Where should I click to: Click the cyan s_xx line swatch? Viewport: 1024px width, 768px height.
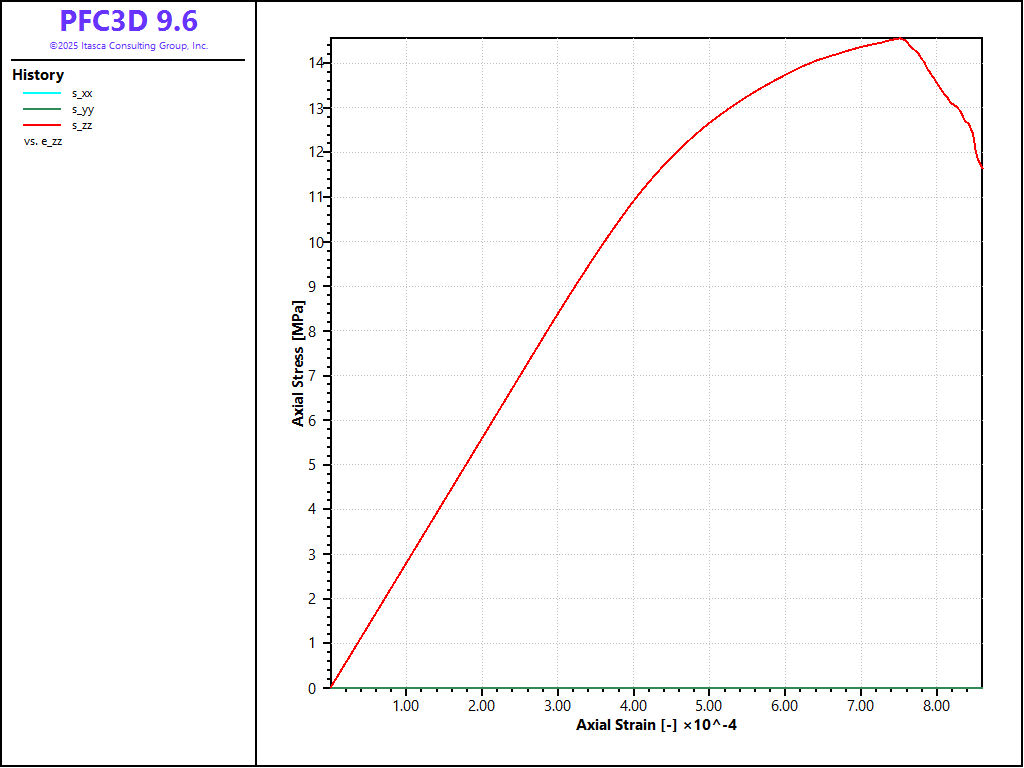tap(42, 93)
